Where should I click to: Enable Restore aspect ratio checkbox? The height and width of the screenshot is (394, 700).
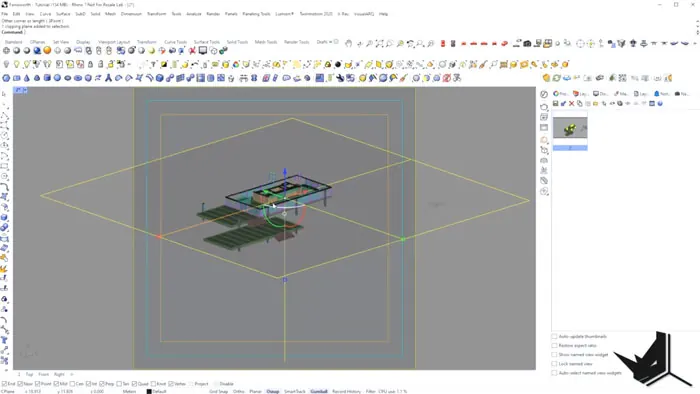(x=554, y=345)
